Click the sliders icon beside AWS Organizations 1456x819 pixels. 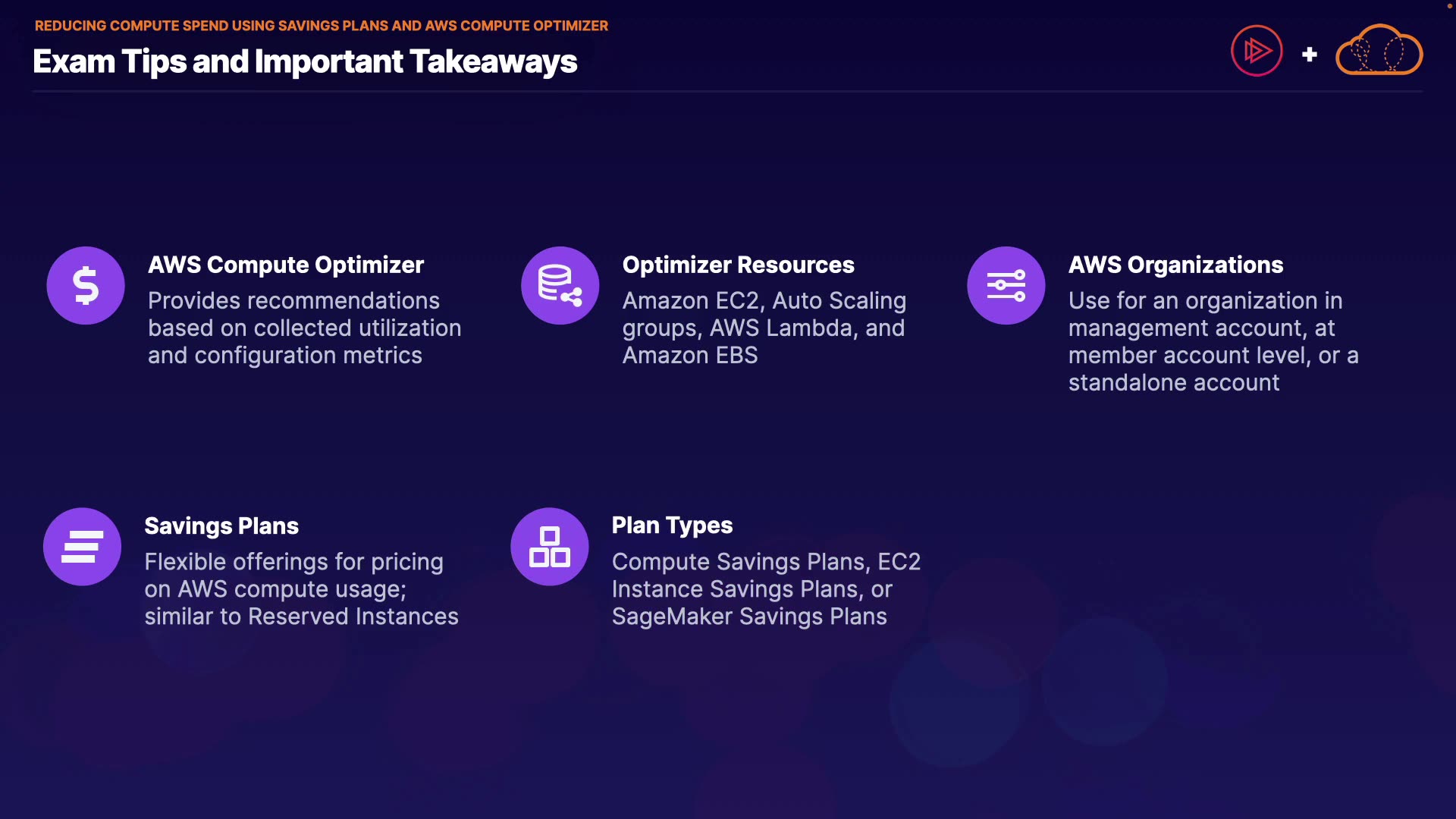pos(1006,286)
